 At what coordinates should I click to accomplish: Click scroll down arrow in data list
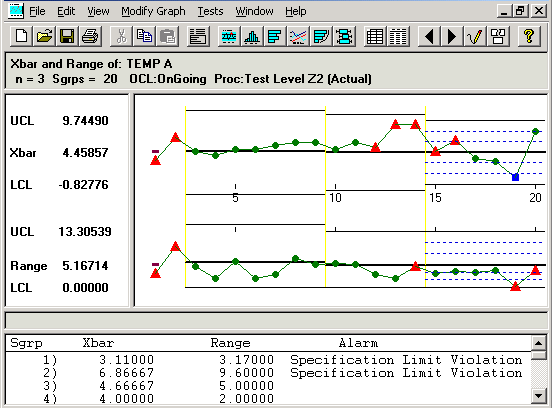(539, 396)
